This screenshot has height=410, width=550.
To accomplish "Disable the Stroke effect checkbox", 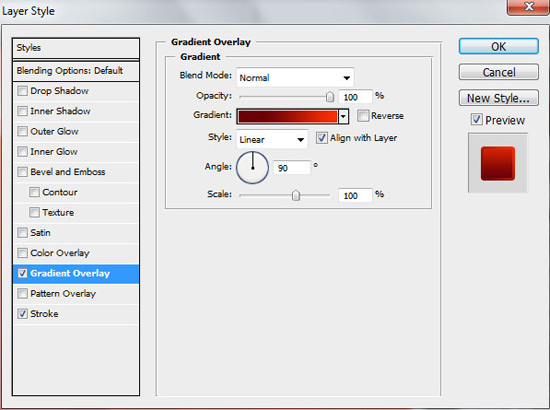I will click(22, 314).
